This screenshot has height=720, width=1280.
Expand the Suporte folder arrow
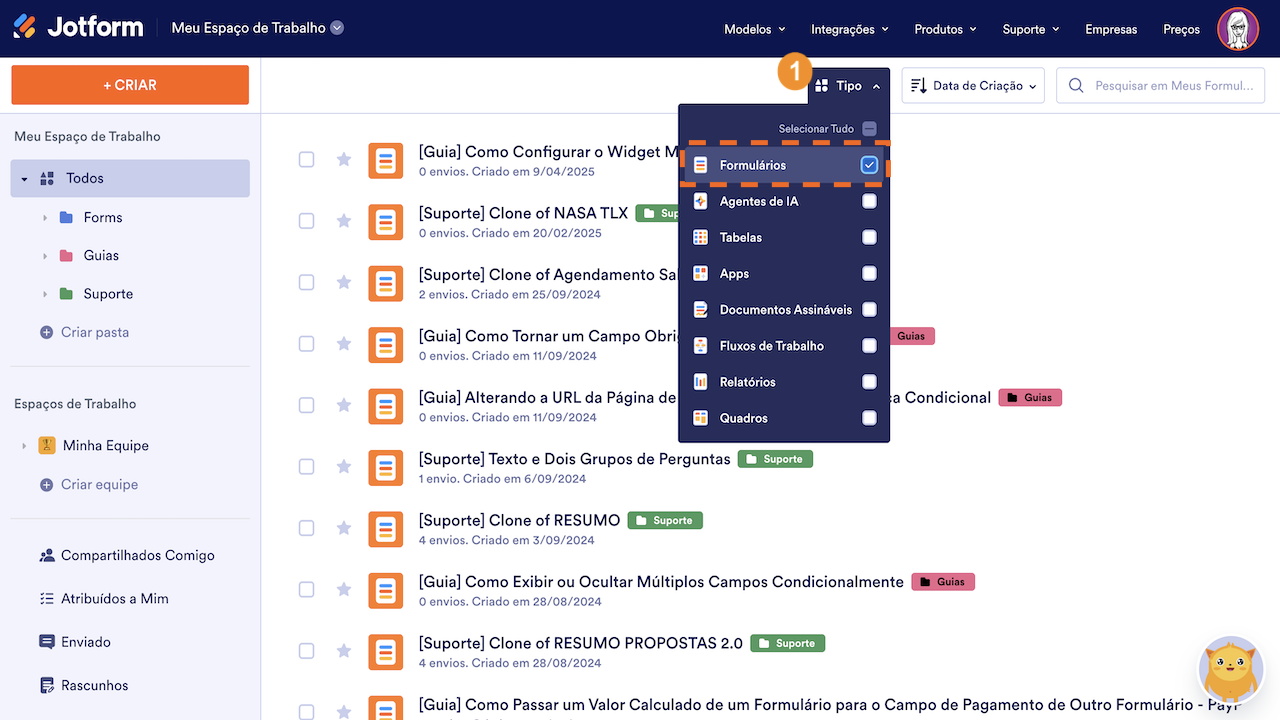coord(45,294)
